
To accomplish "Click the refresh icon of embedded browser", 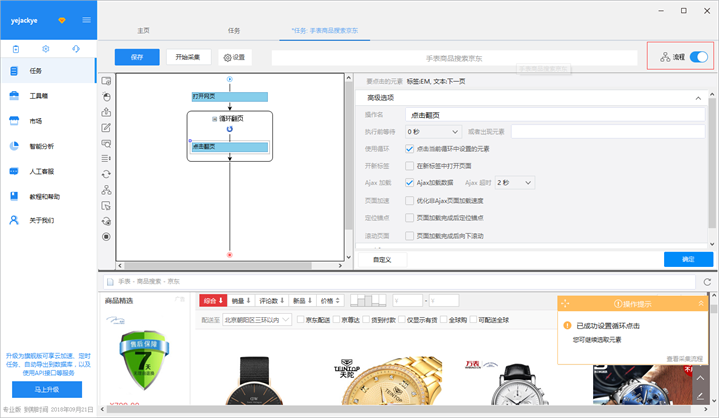I will tap(708, 282).
